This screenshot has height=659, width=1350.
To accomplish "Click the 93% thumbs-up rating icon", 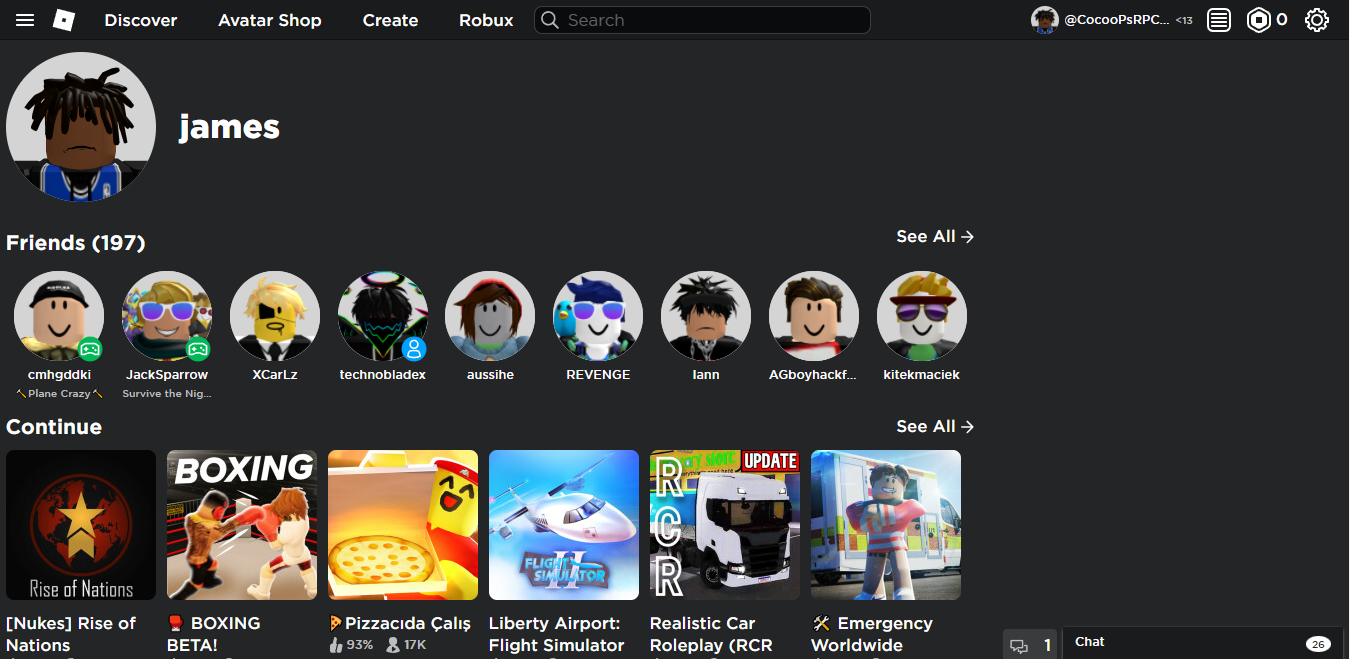I will pyautogui.click(x=336, y=645).
